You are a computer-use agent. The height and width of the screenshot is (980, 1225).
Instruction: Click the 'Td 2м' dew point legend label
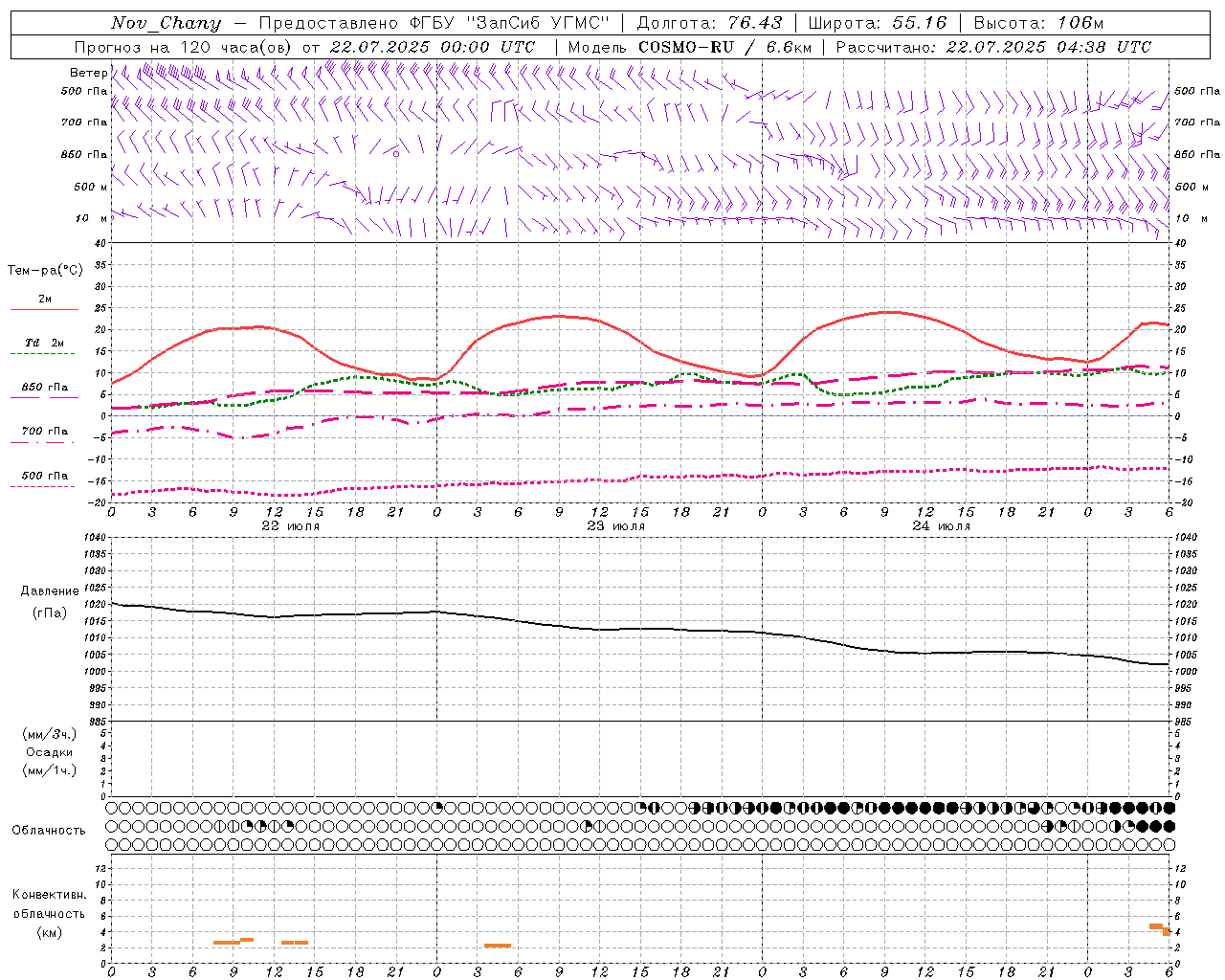coord(44,343)
